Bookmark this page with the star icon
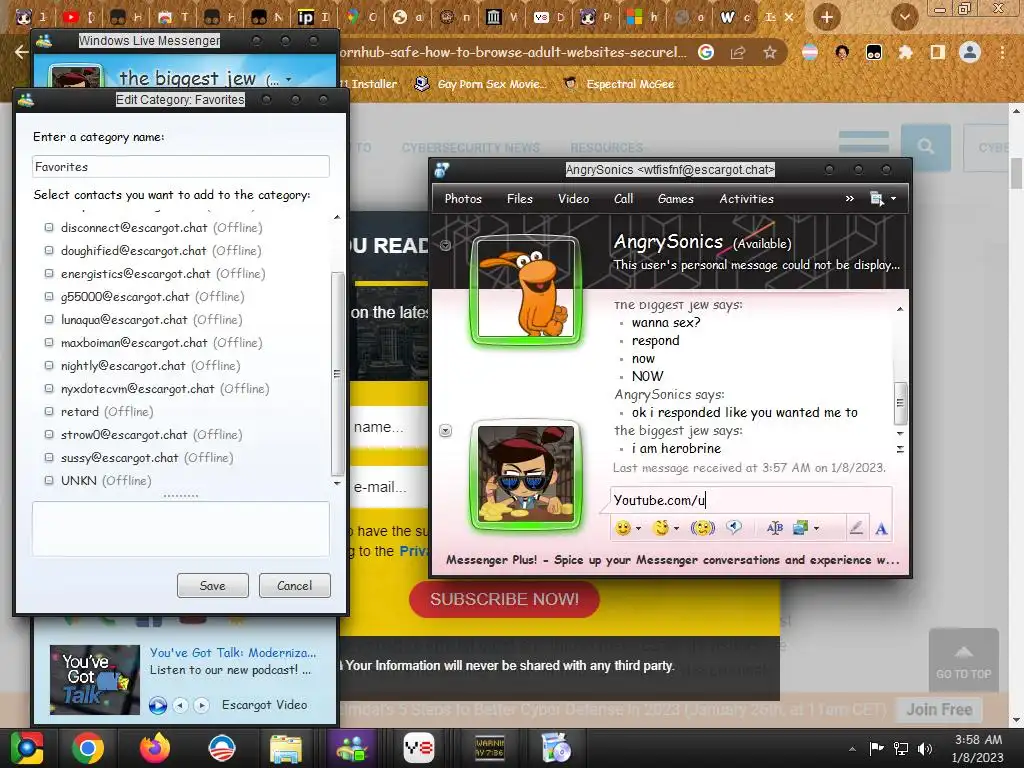Viewport: 1024px width, 768px height. (x=770, y=52)
